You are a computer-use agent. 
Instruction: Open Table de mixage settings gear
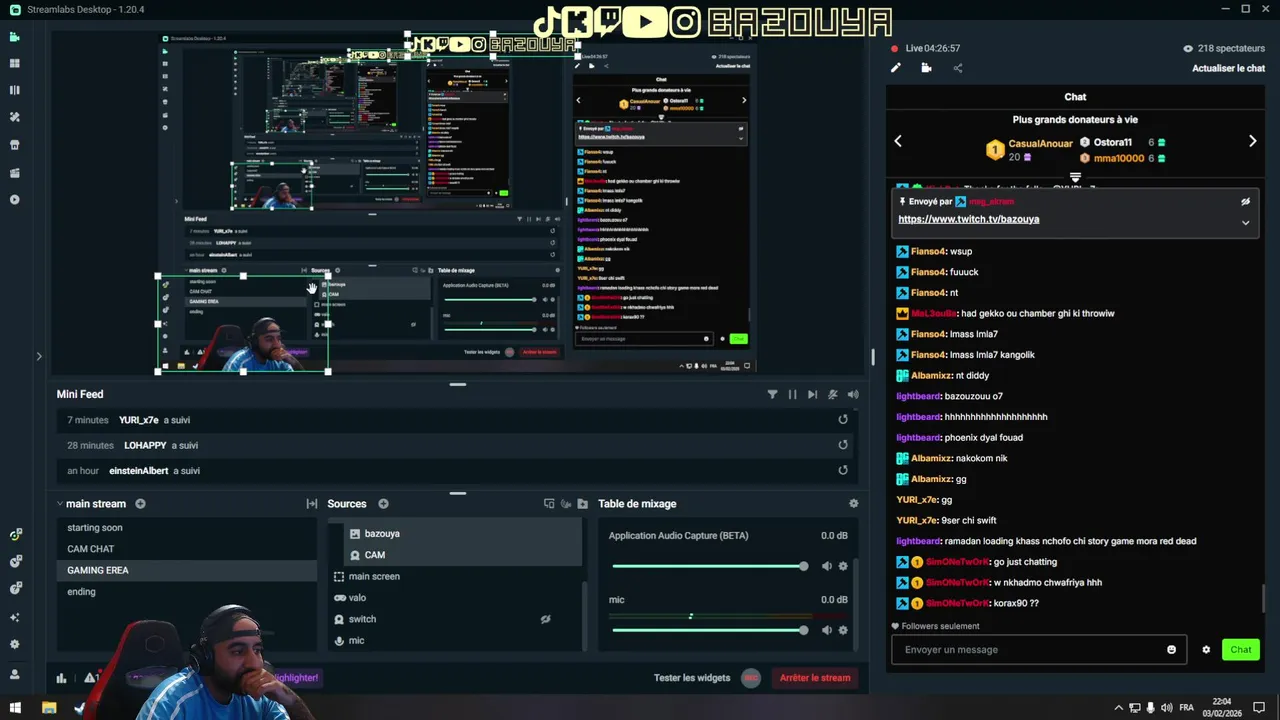853,504
